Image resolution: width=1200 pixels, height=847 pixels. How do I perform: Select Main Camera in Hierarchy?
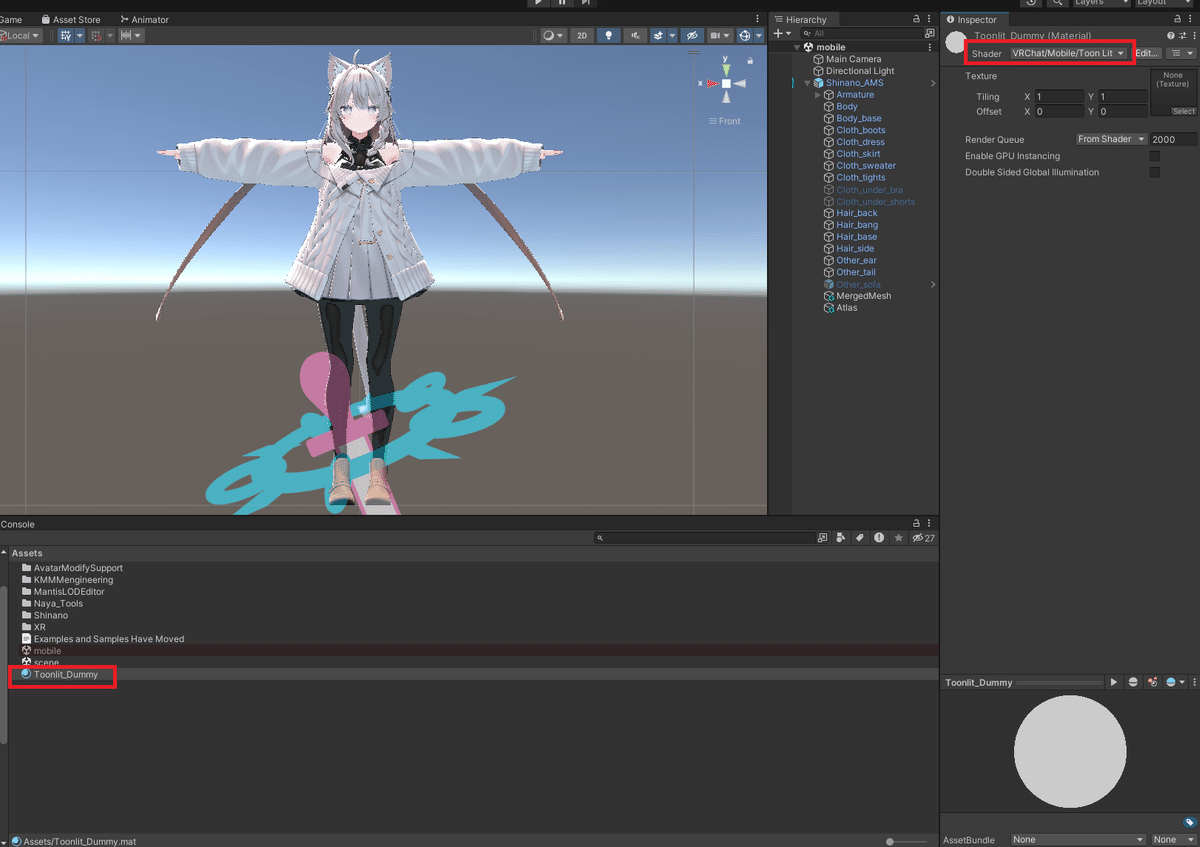tap(853, 59)
